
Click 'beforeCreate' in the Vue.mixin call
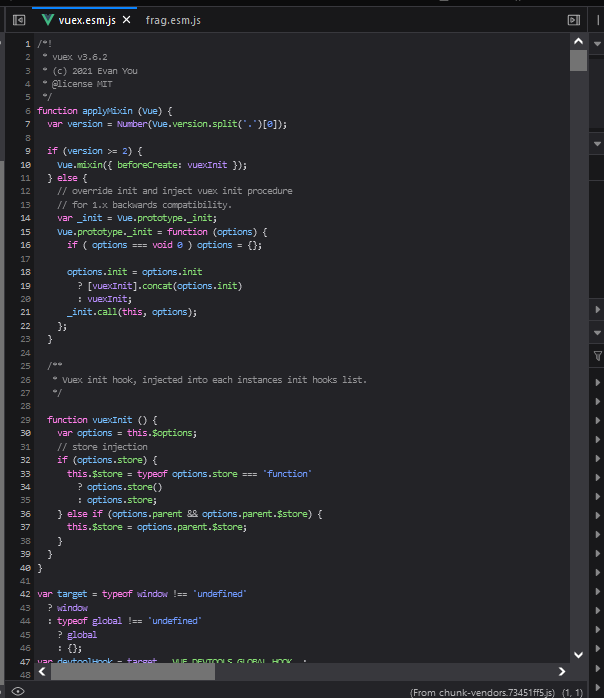[147, 165]
